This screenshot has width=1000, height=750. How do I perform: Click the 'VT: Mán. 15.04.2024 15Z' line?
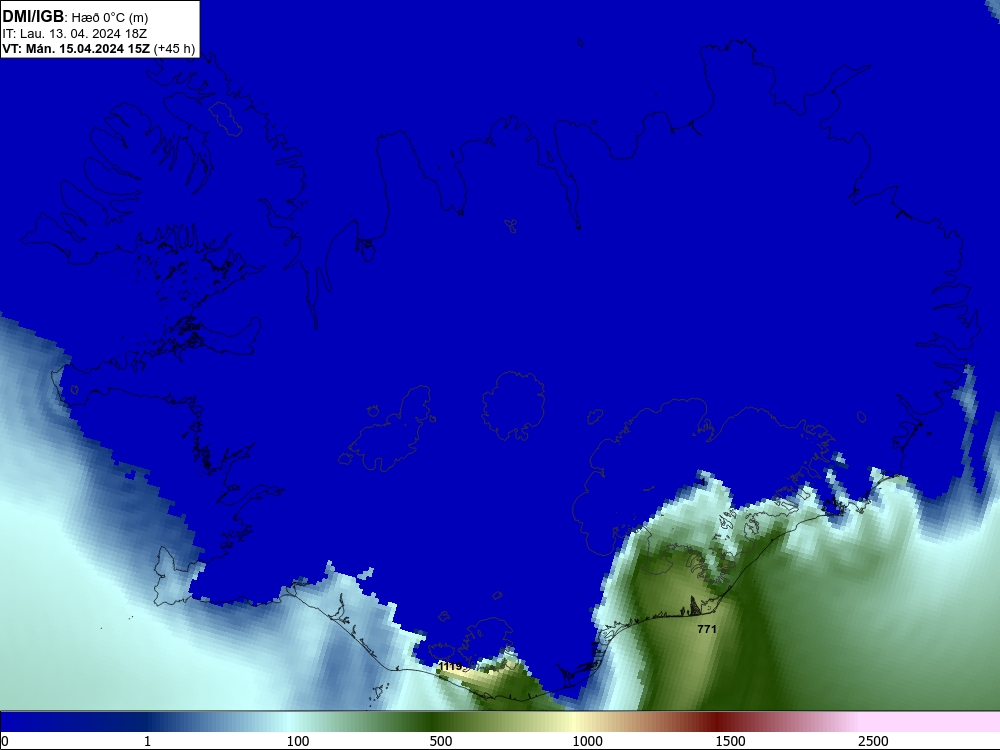tap(76, 49)
